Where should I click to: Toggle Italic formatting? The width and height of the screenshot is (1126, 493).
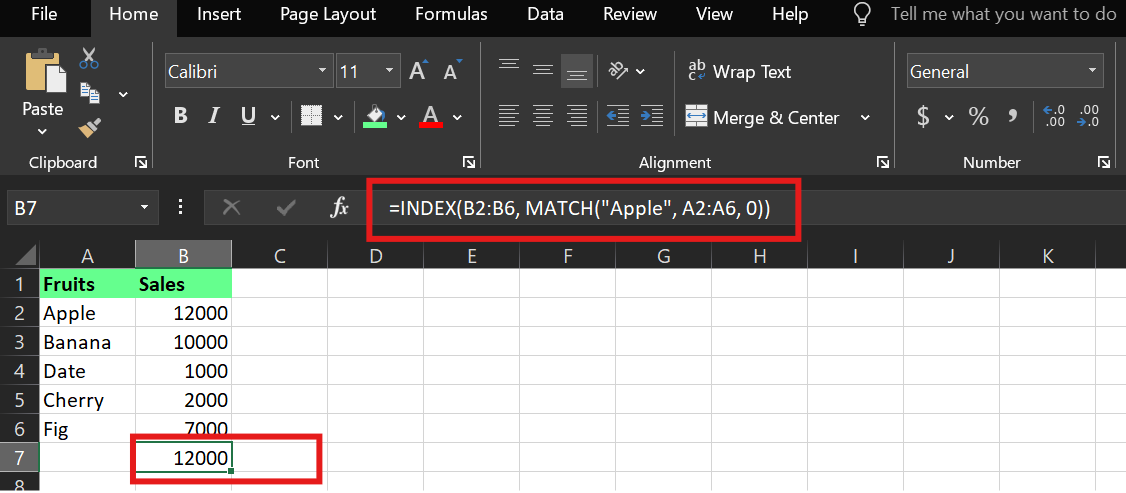213,116
